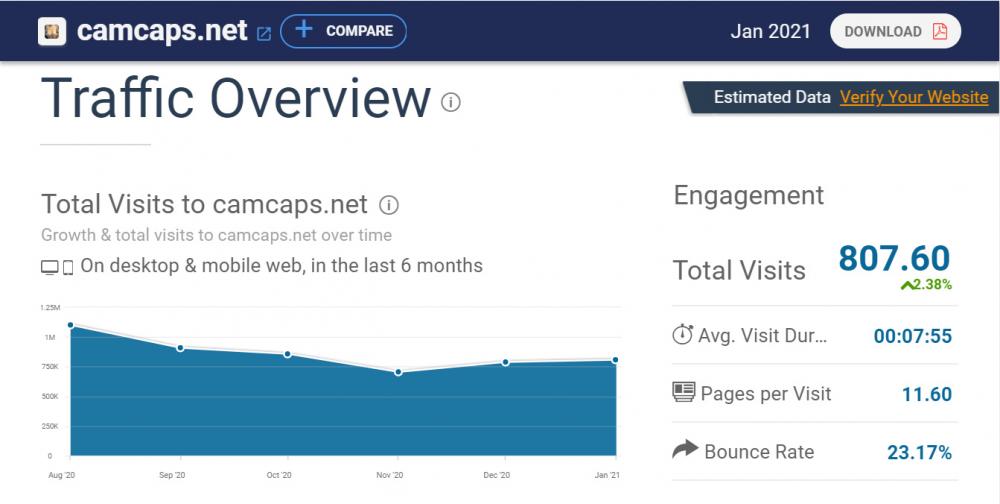Image resolution: width=1000 pixels, height=504 pixels.
Task: Select the Dec '20 data point on chart
Action: click(x=506, y=362)
